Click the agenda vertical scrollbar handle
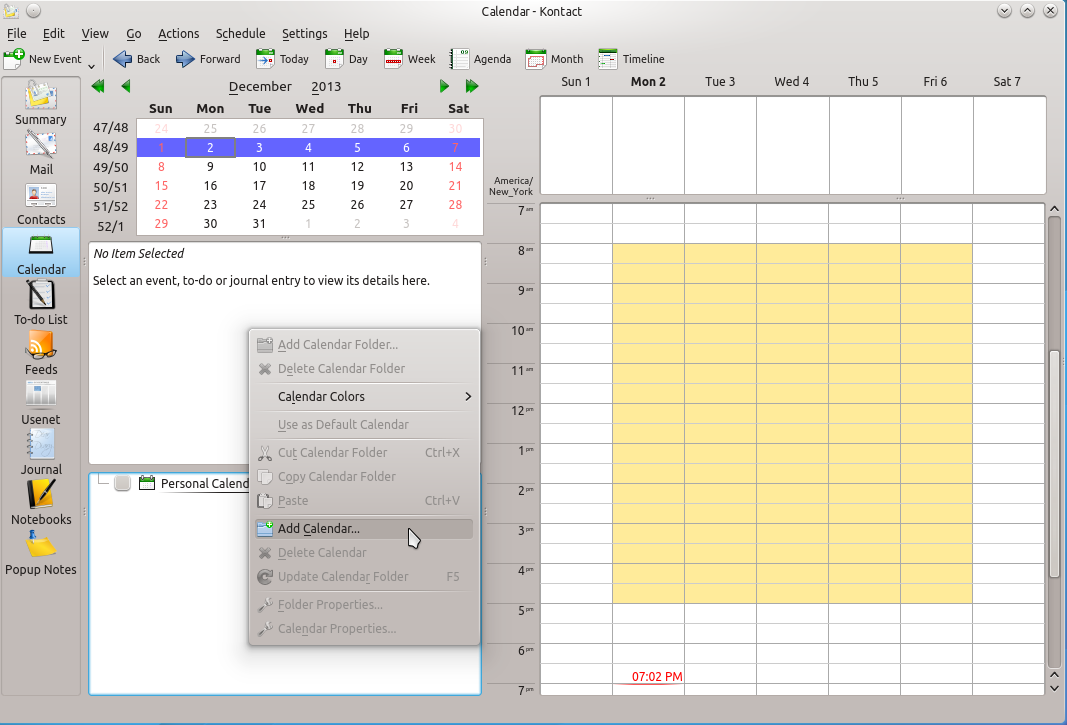This screenshot has height=725, width=1067. point(1054,464)
